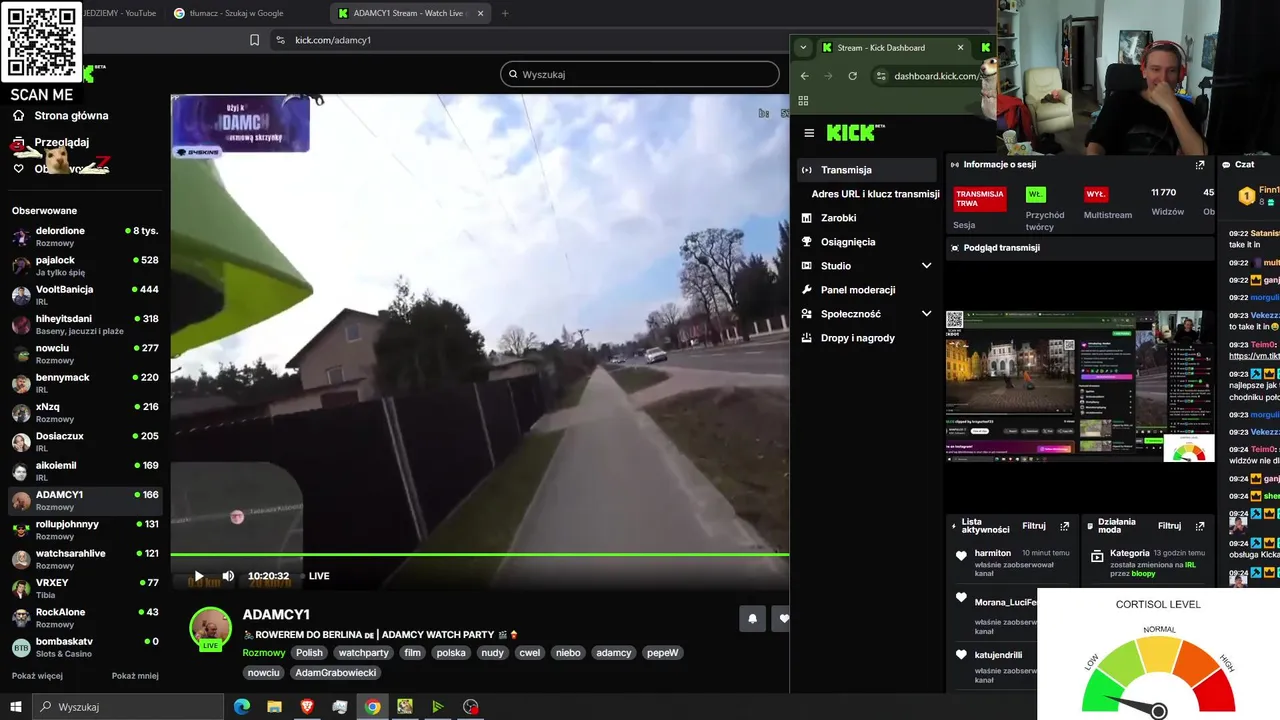Switch to tłumacz Google search tab
The image size is (1280, 720).
point(238,13)
